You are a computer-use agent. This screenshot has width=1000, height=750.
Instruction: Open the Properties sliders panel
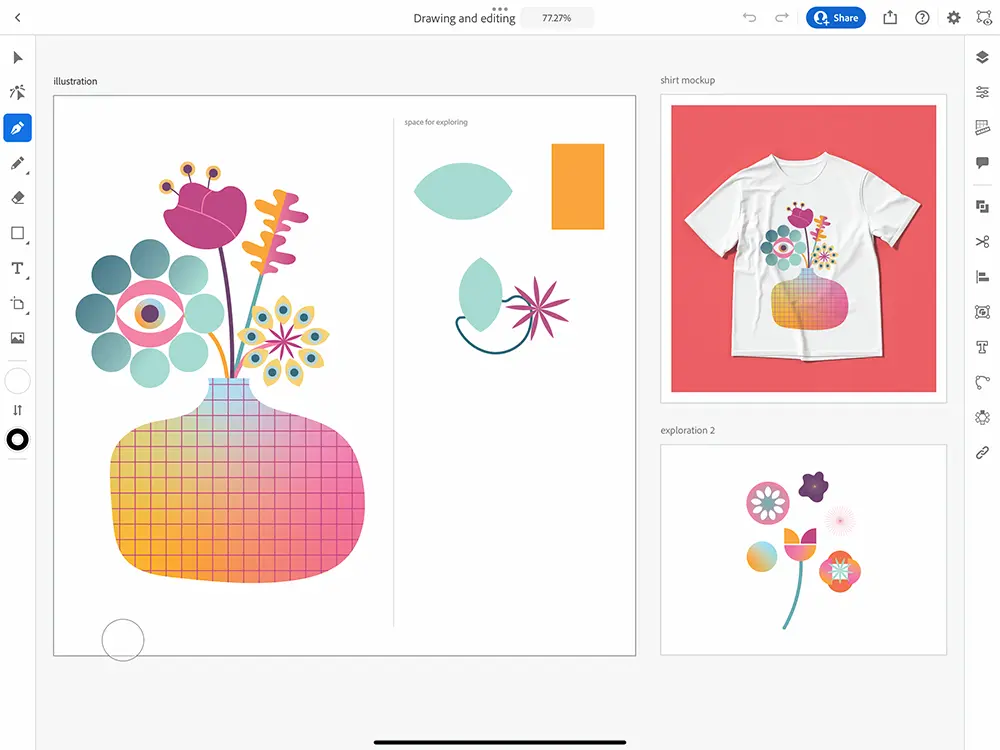[x=982, y=93]
